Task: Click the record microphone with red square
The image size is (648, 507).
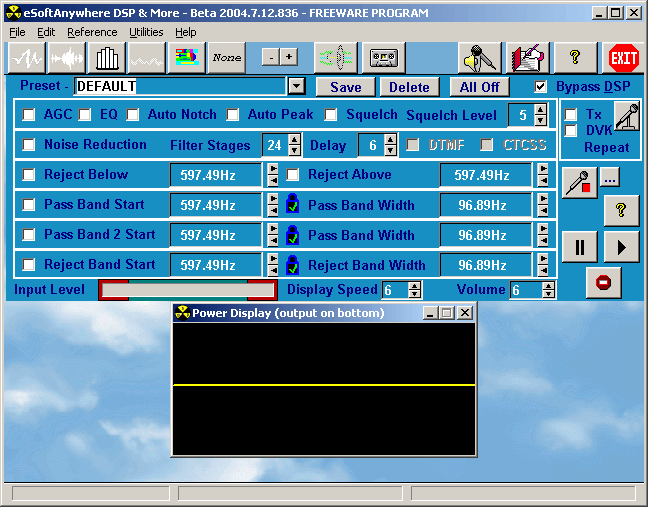Action: pyautogui.click(x=579, y=183)
